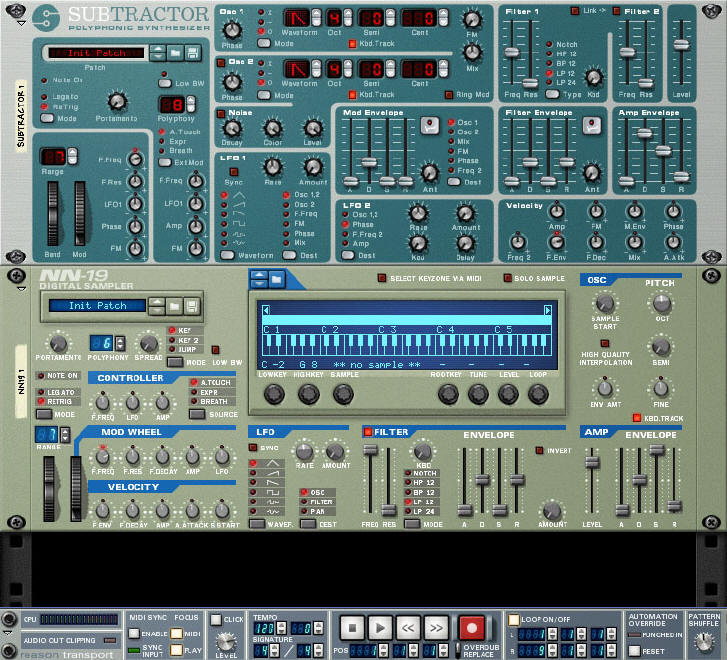This screenshot has height=660, width=727.
Task: Click the Filter 1 Freq slider
Action: (512, 50)
